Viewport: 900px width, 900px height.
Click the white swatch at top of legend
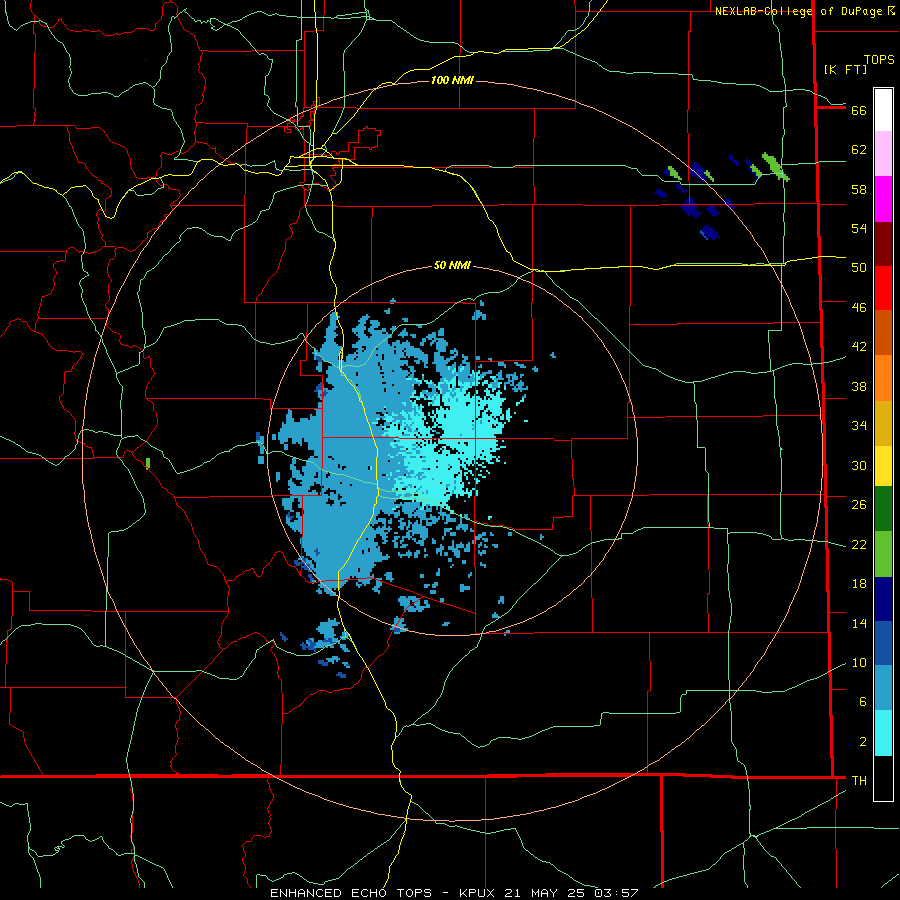pyautogui.click(x=883, y=110)
